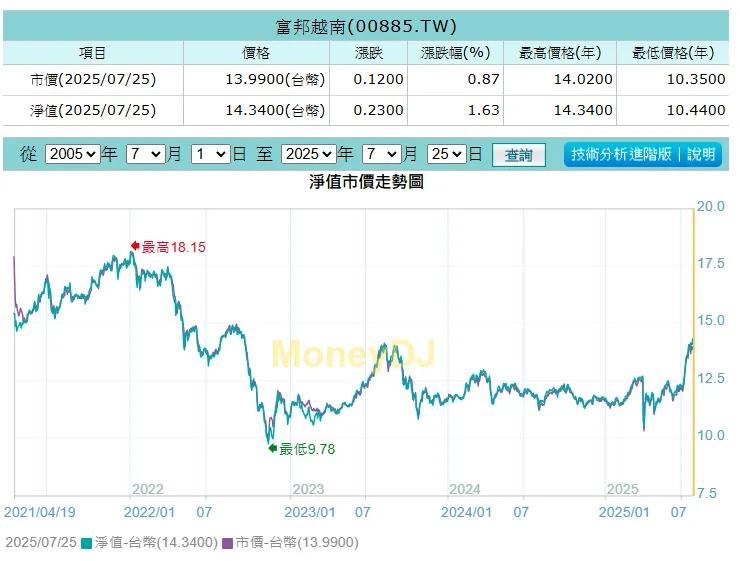
Task: Click the 價格 column header
Action: [256, 53]
